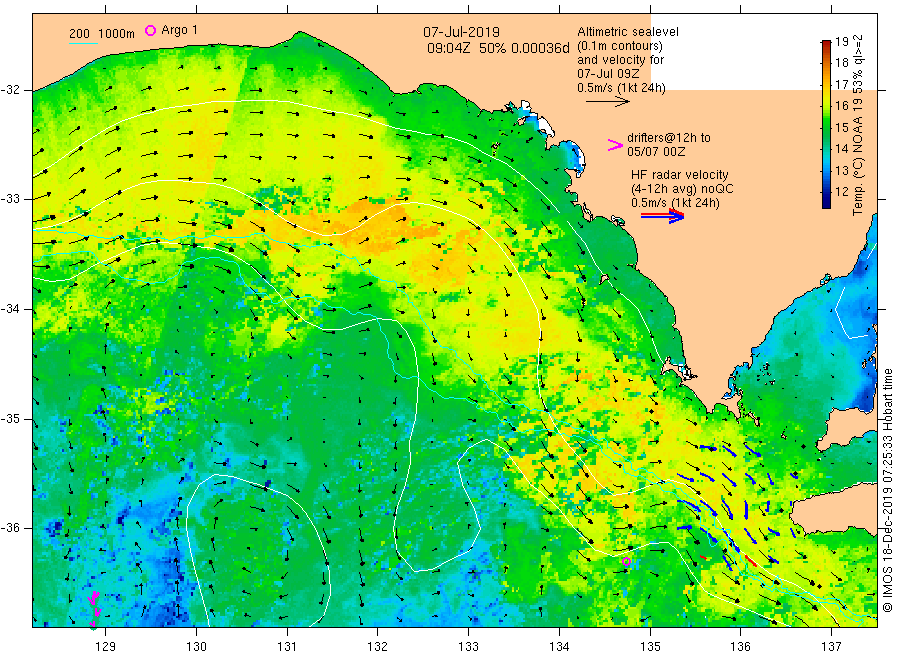Click the '200 1000m' depth label
The image size is (900, 660).
(x=102, y=34)
